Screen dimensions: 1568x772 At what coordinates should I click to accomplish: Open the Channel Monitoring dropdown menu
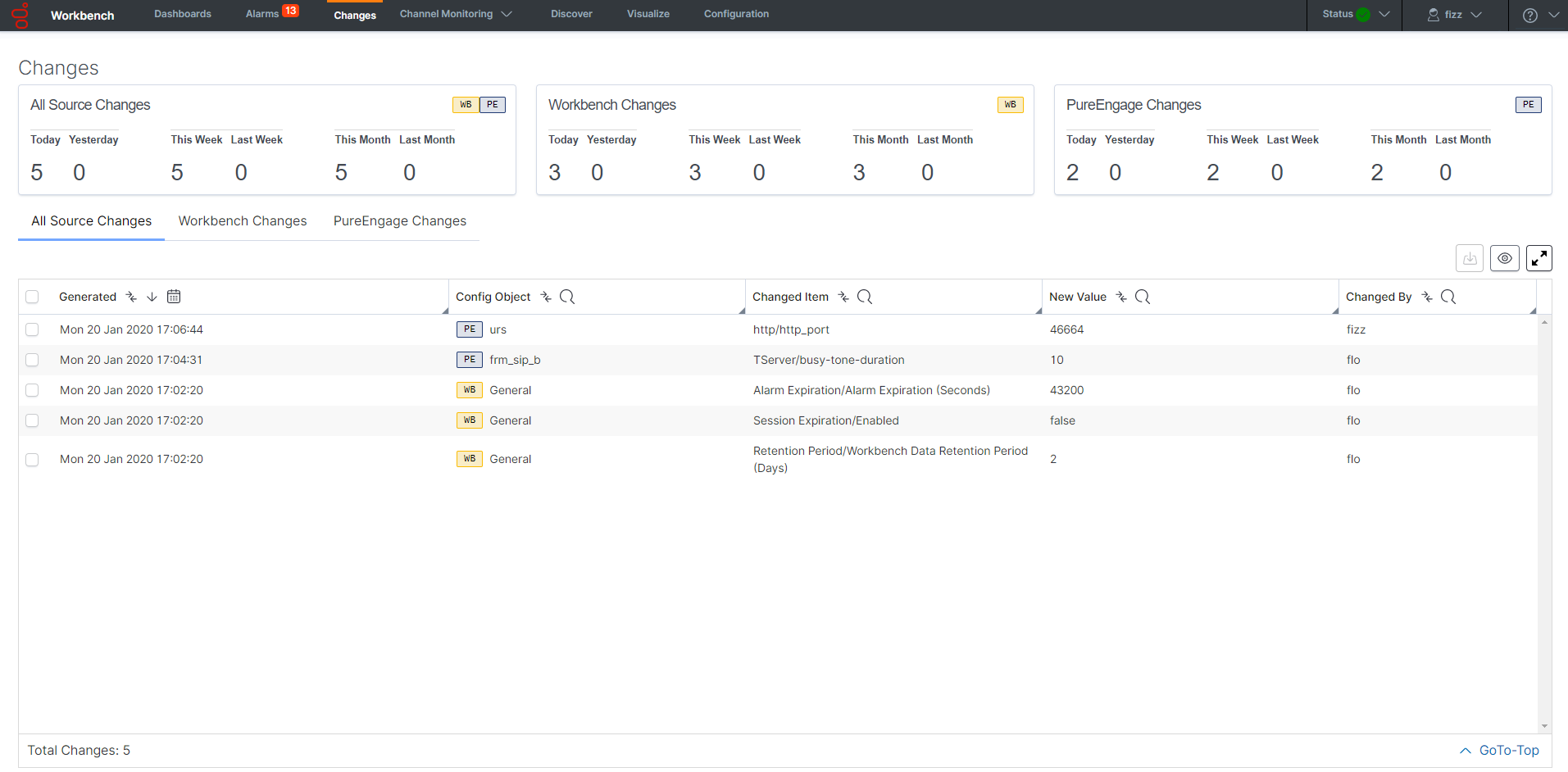coord(455,14)
